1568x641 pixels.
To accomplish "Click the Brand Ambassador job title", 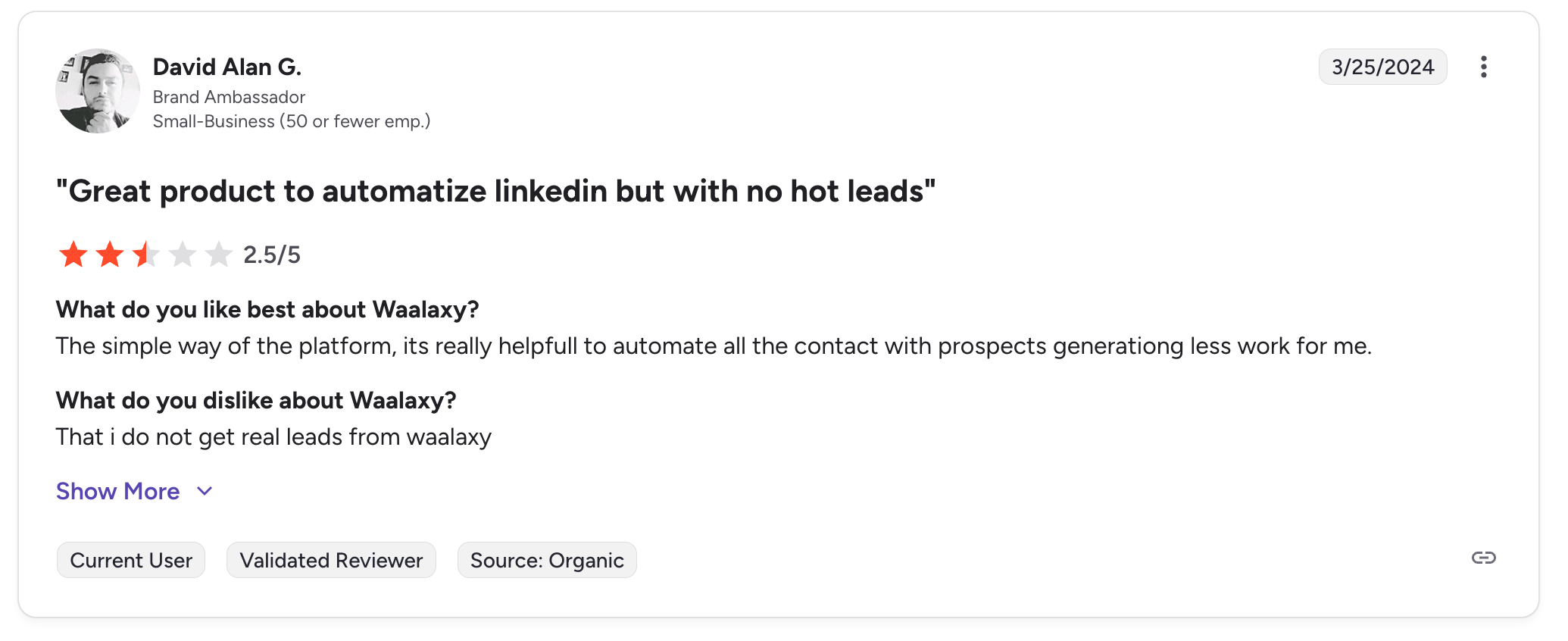I will 229,97.
